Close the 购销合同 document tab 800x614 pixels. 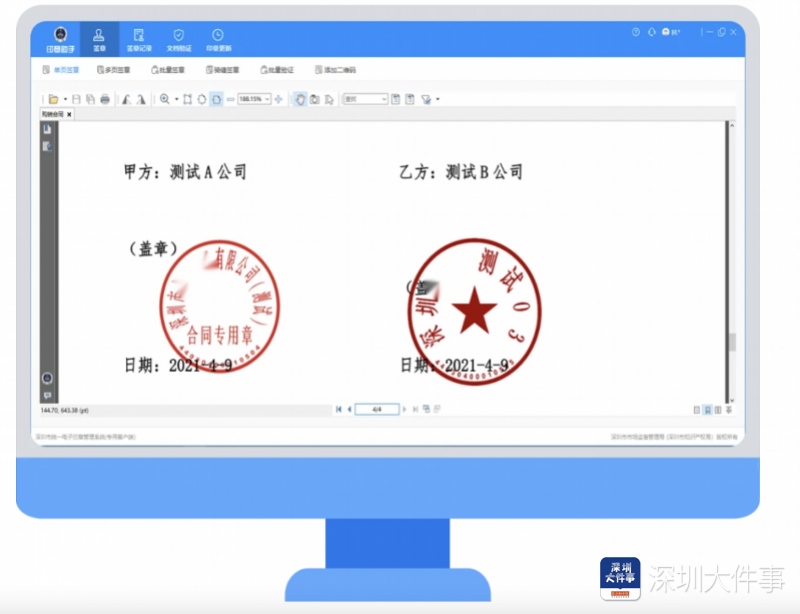click(x=69, y=115)
